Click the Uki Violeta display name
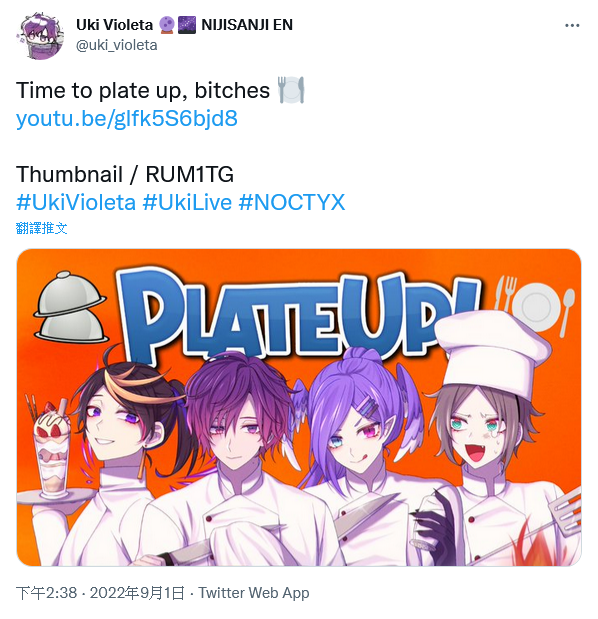The image size is (598, 619). [114, 25]
